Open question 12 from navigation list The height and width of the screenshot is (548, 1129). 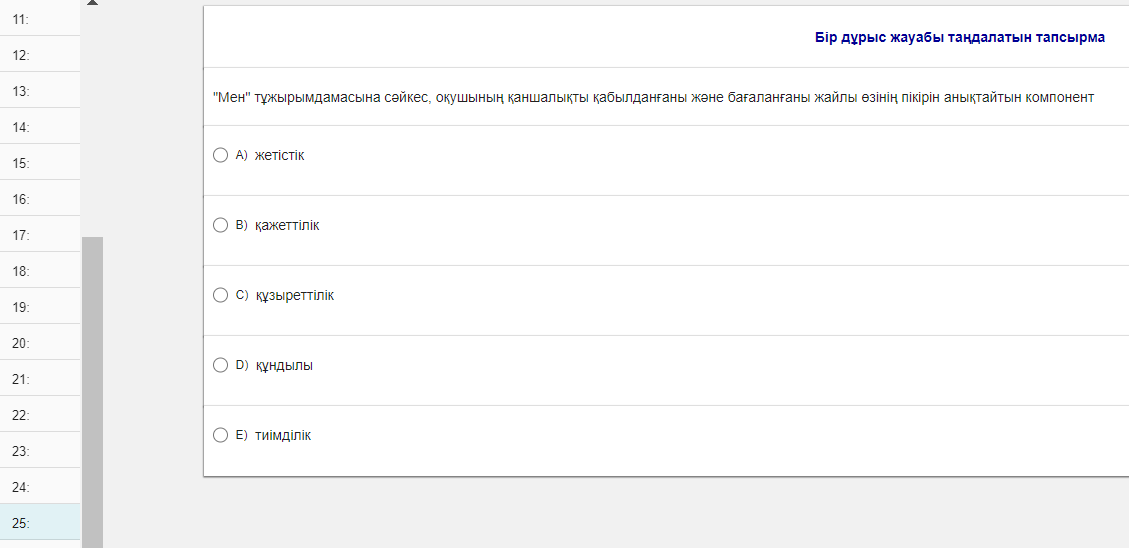(40, 55)
